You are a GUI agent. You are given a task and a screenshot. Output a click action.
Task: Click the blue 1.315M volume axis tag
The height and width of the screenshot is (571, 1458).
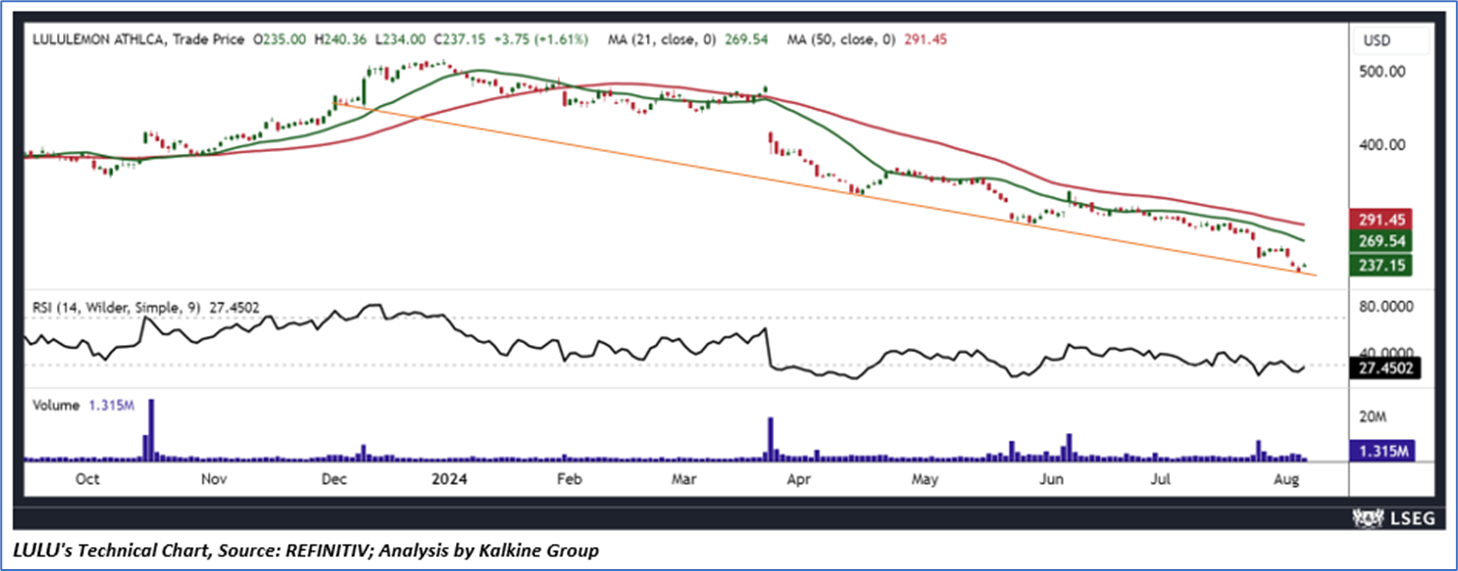tap(1380, 452)
